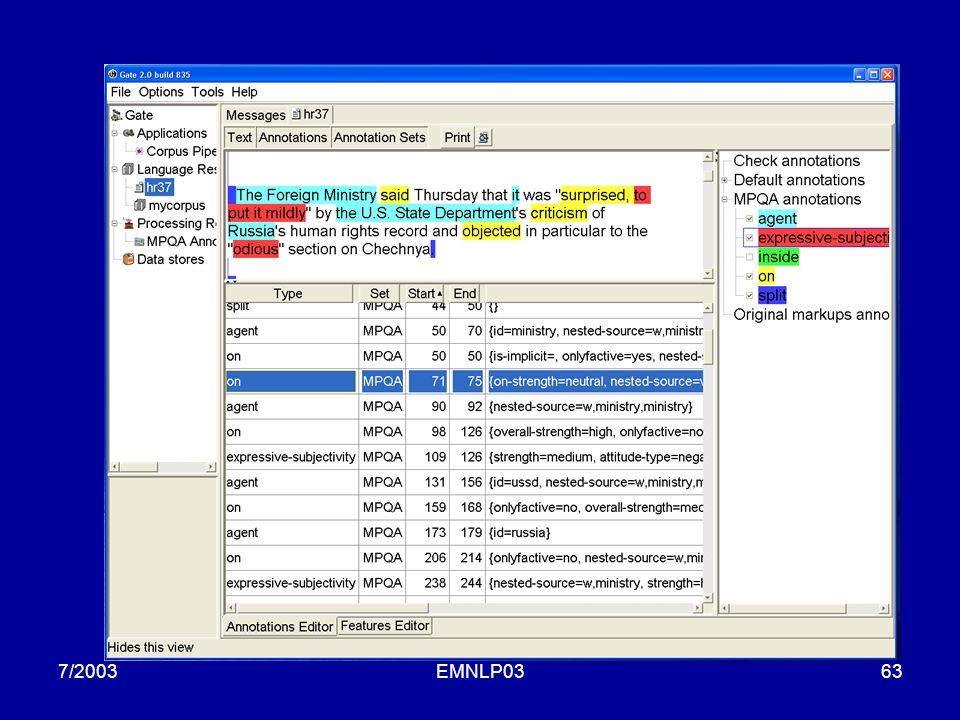
Task: Open the Tools menu
Action: 208,92
